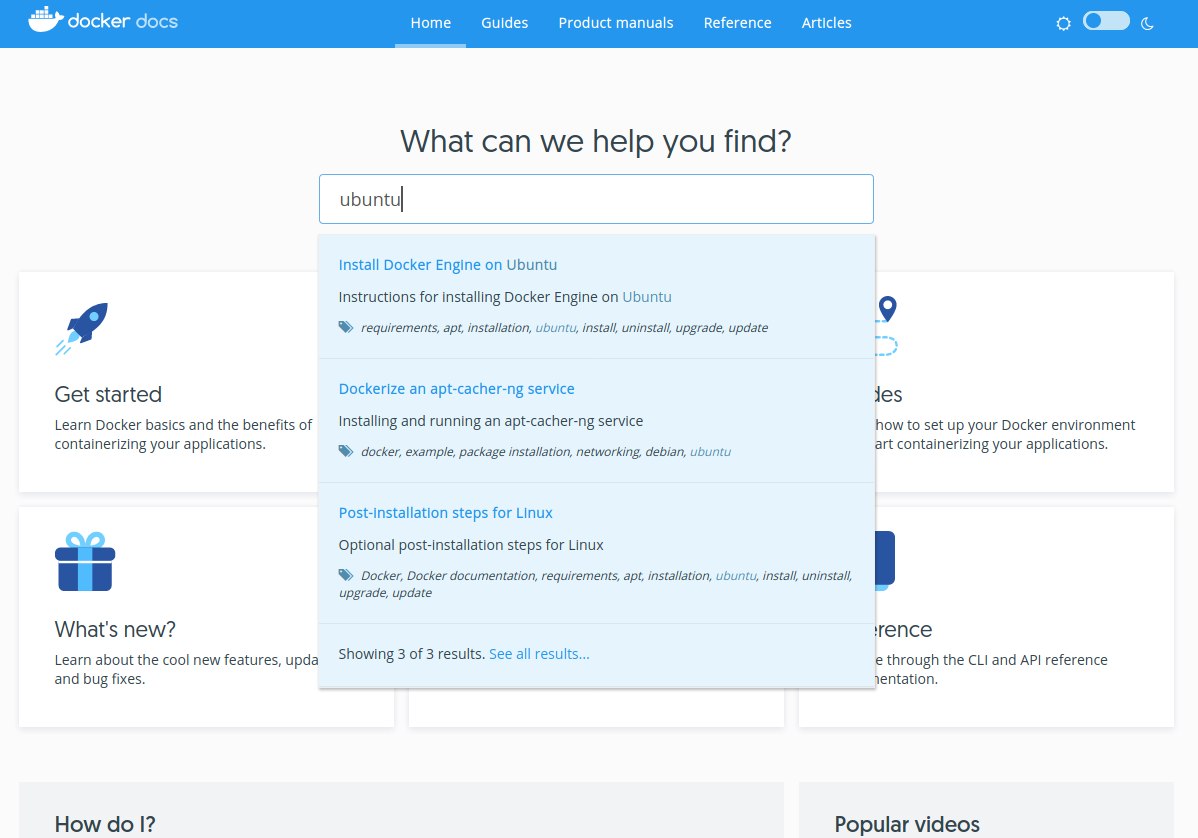
Task: Click the sun light-mode icon
Action: click(1063, 24)
